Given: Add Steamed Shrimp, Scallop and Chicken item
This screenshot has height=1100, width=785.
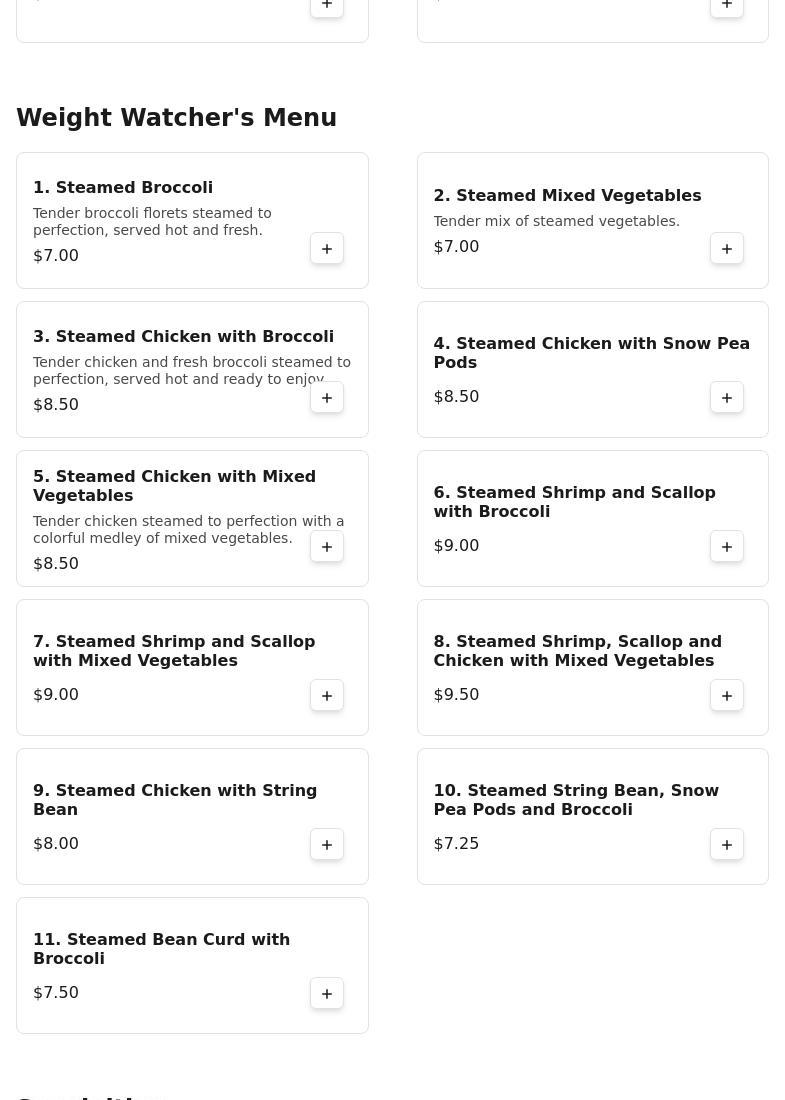Looking at the screenshot, I should tap(727, 696).
